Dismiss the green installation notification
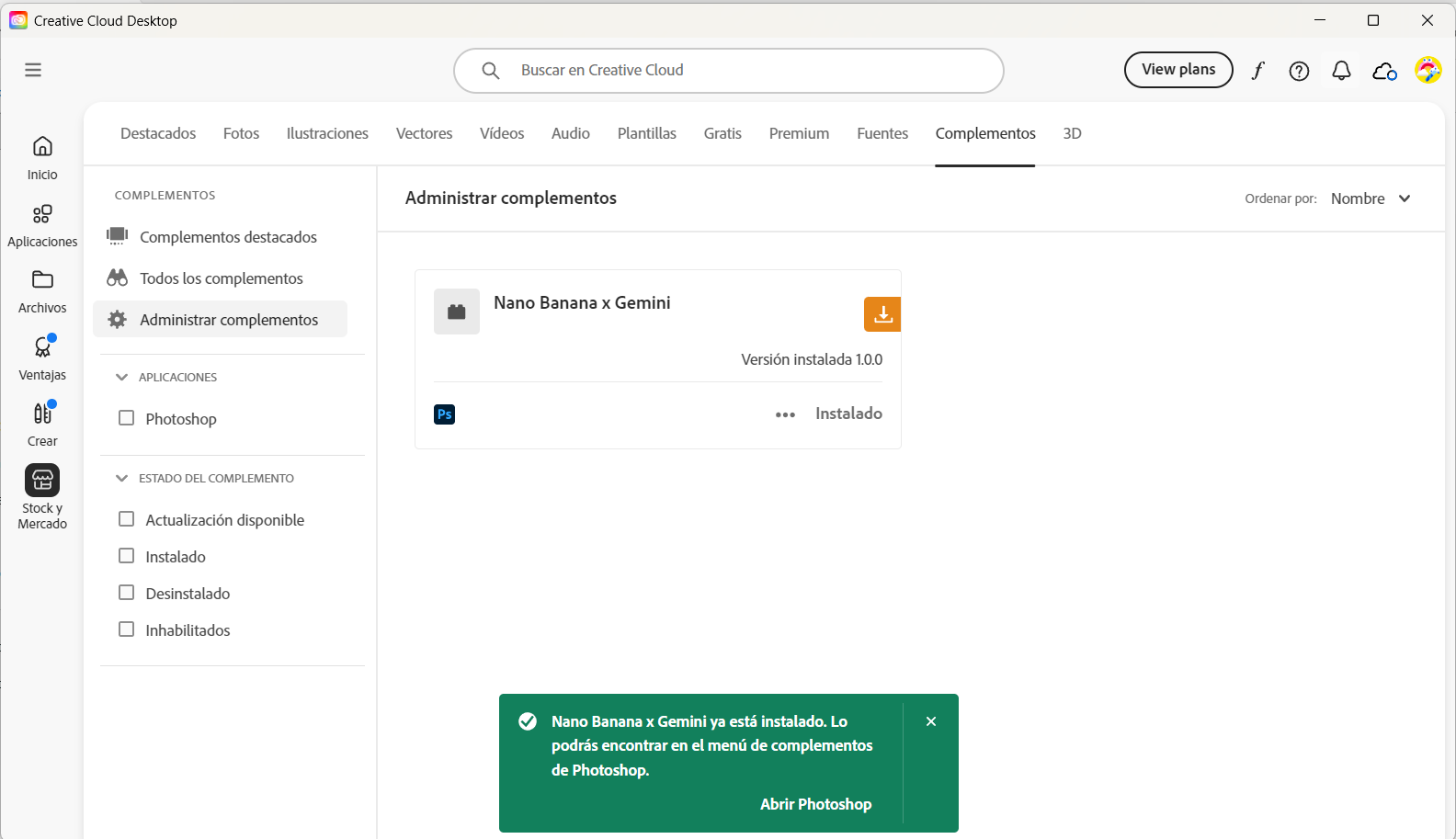Viewport: 1456px width, 839px height. pos(931,721)
